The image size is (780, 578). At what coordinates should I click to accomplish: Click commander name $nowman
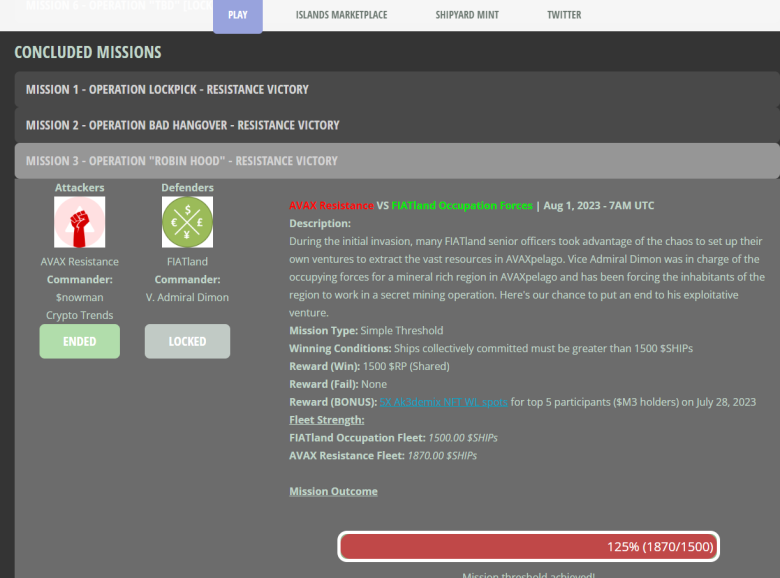pos(80,297)
